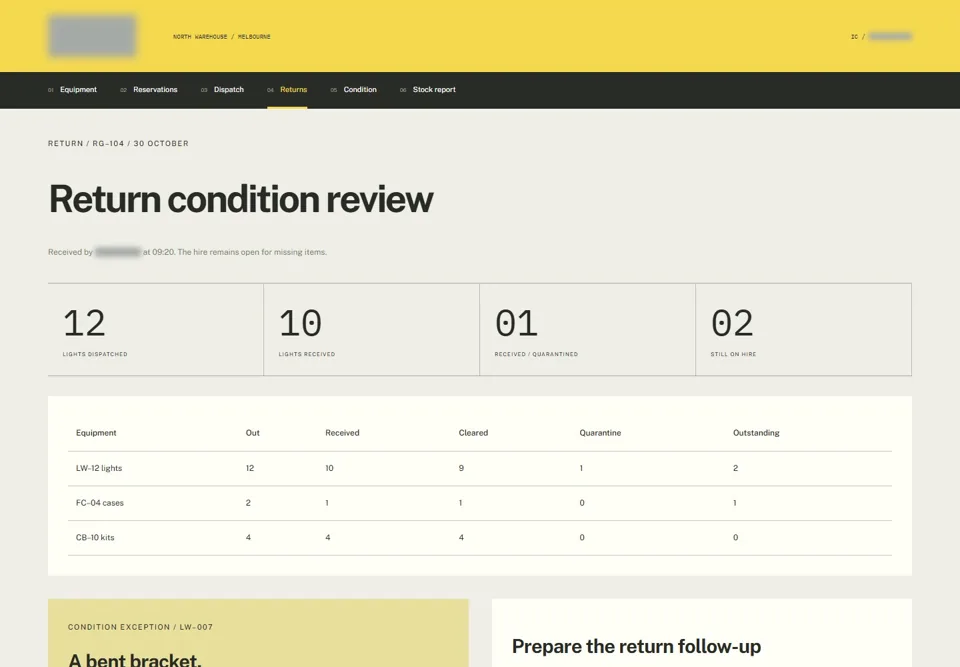The width and height of the screenshot is (960, 667).
Task: Select the FC-04 cases row name
Action: [x=100, y=503]
